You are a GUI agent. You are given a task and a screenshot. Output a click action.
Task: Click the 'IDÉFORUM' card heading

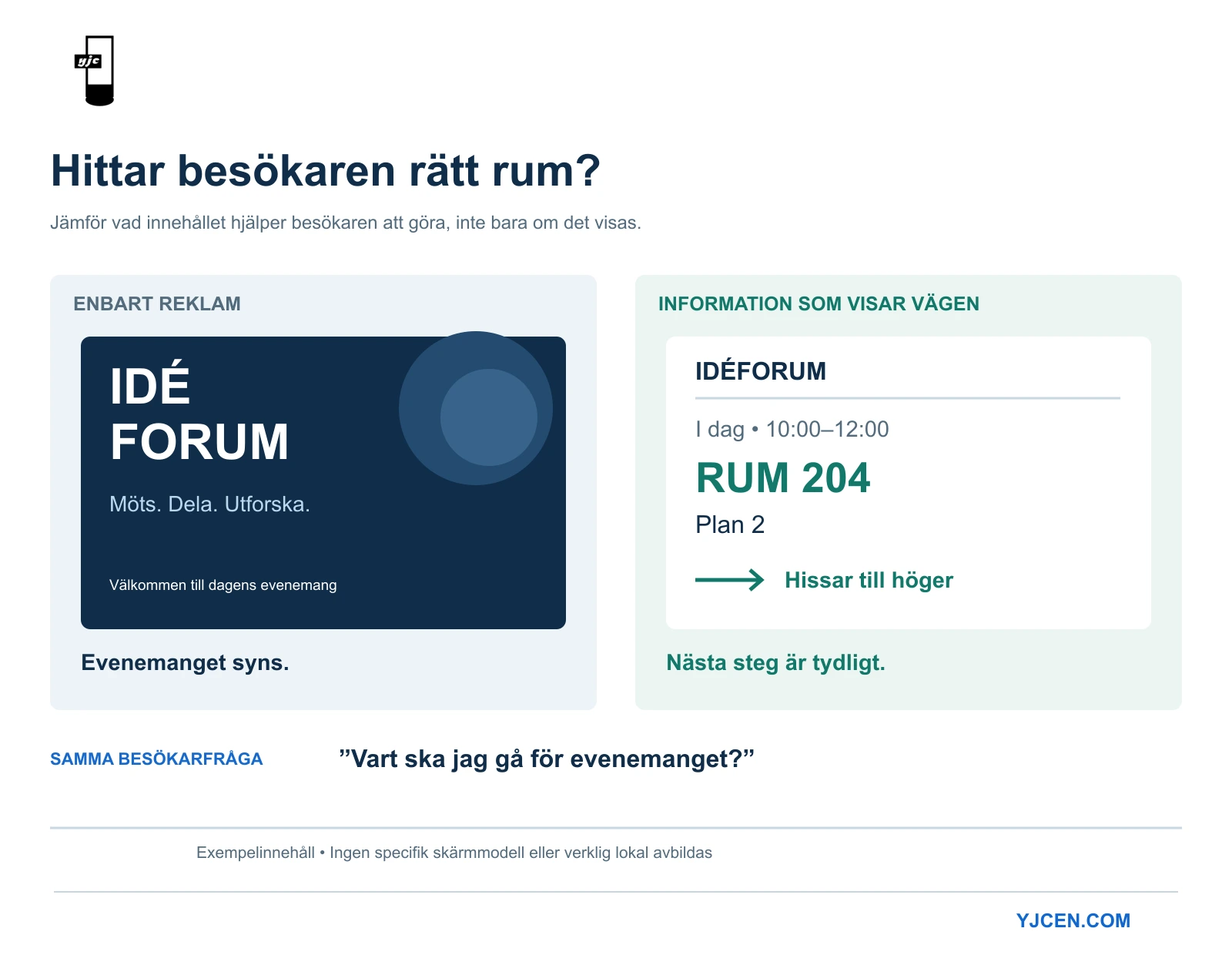click(x=760, y=371)
